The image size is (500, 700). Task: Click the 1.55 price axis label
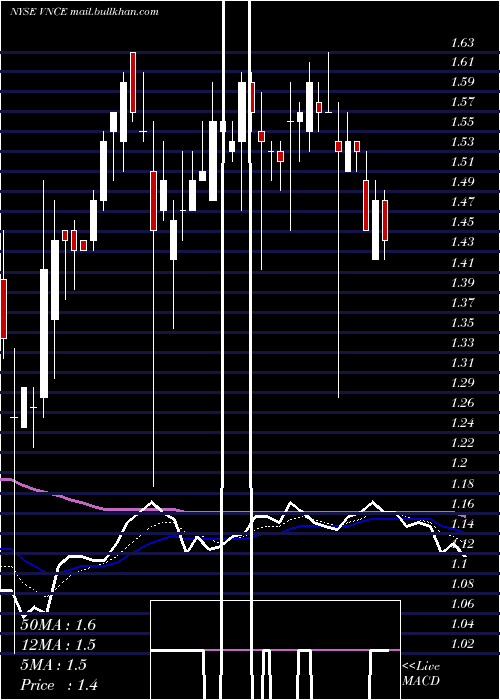(462, 122)
